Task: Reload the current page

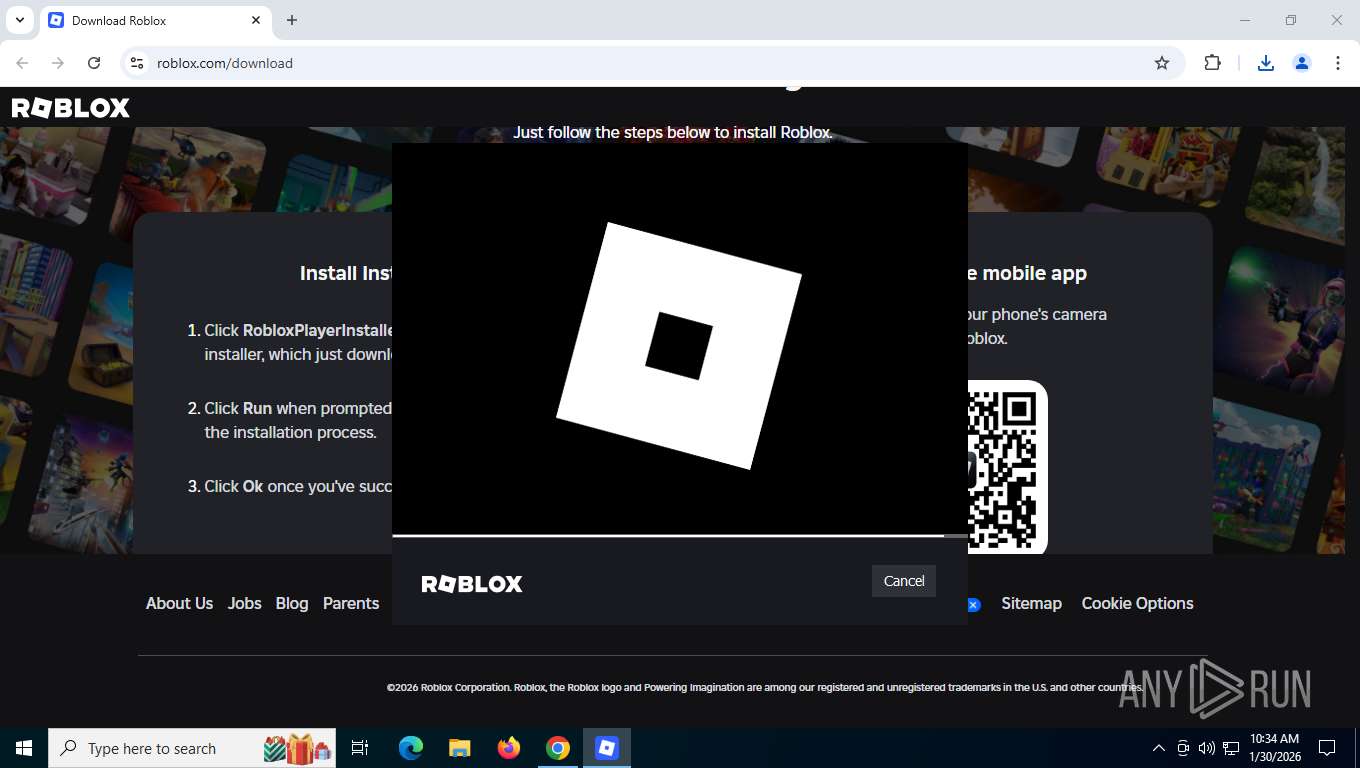Action: [94, 63]
